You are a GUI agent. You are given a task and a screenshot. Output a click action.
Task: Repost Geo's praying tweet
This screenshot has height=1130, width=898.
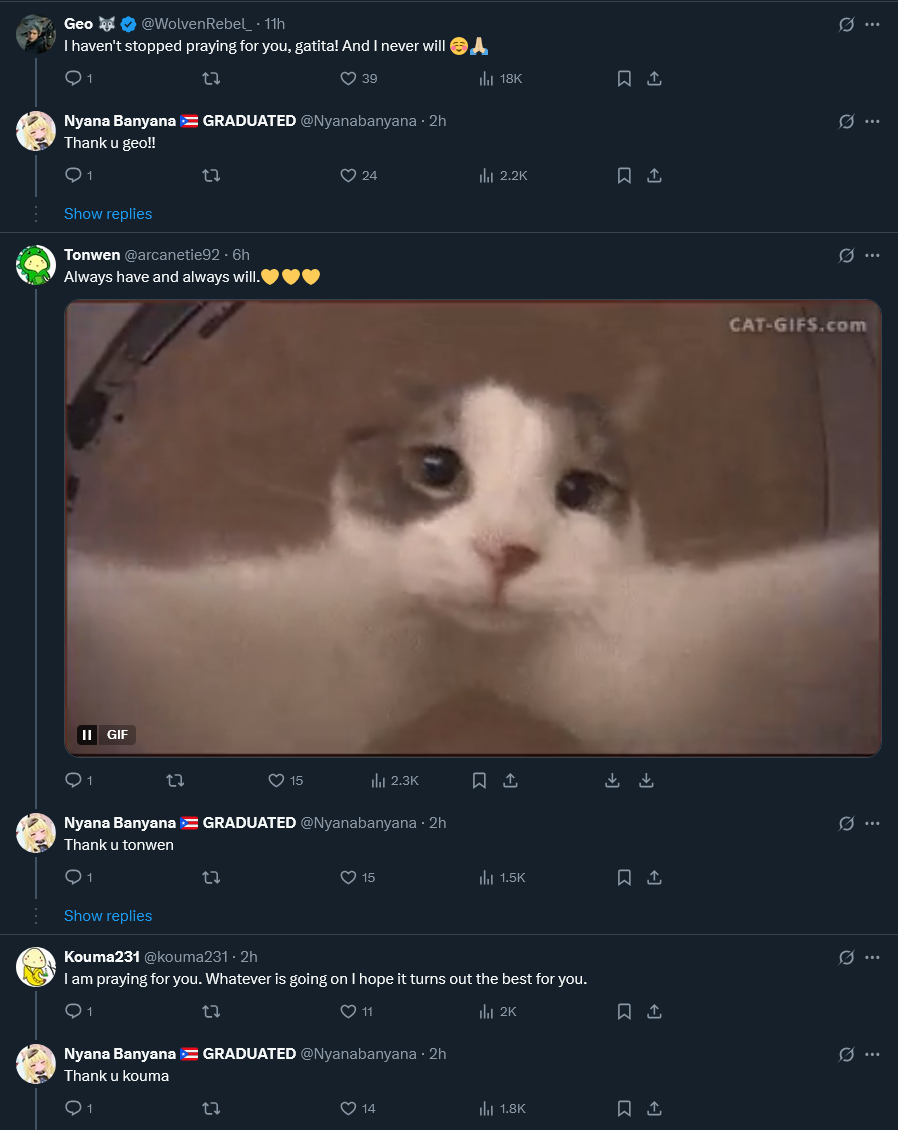pyautogui.click(x=211, y=78)
